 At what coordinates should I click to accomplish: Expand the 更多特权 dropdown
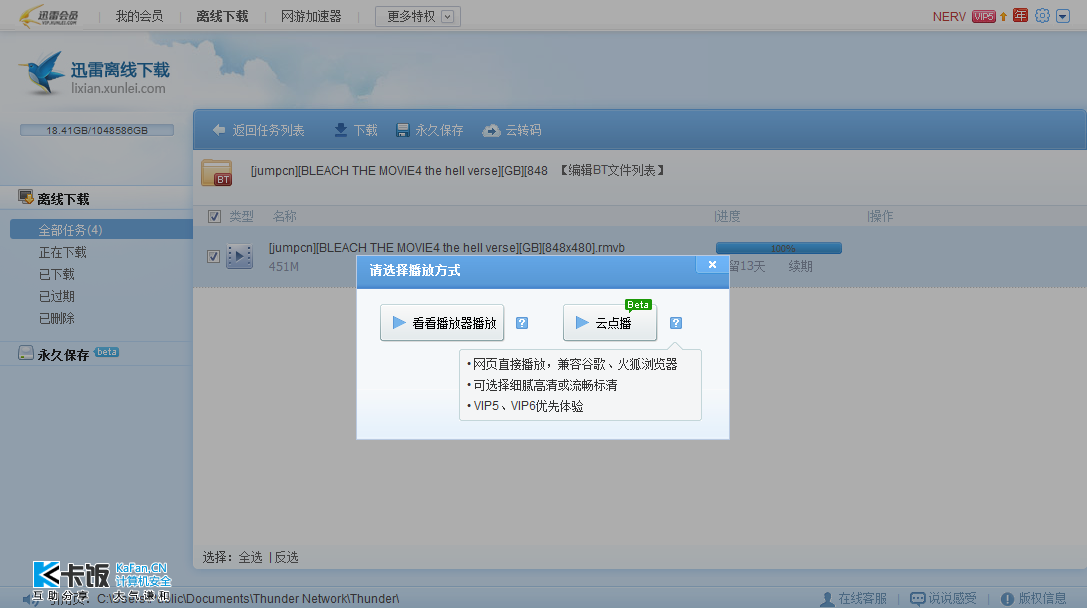418,16
